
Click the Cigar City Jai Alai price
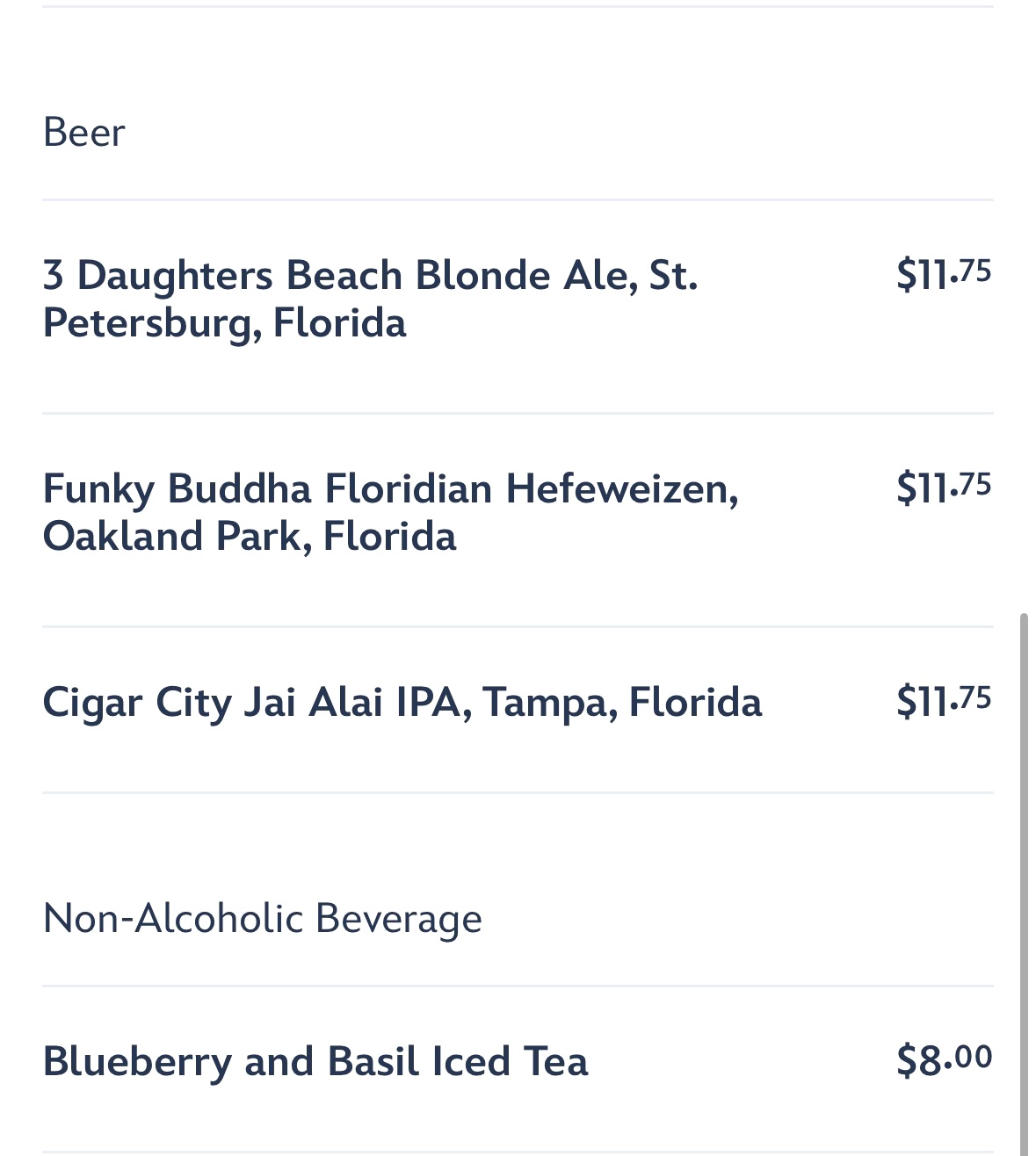coord(943,700)
